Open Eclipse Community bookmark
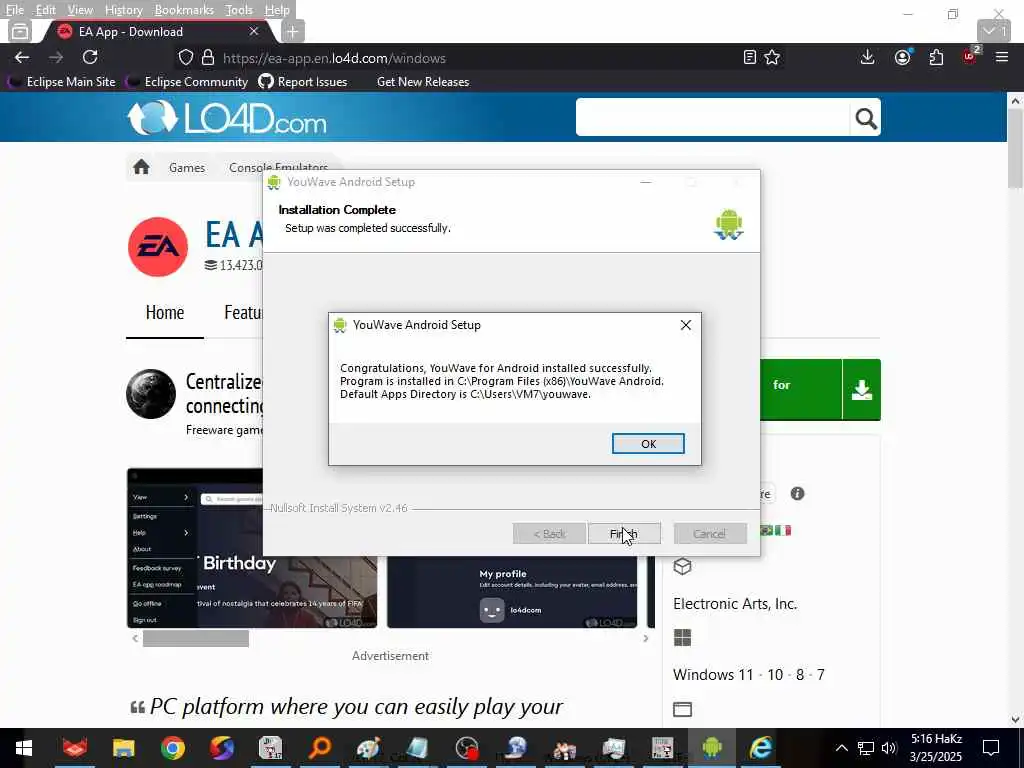The image size is (1024, 768). [187, 82]
